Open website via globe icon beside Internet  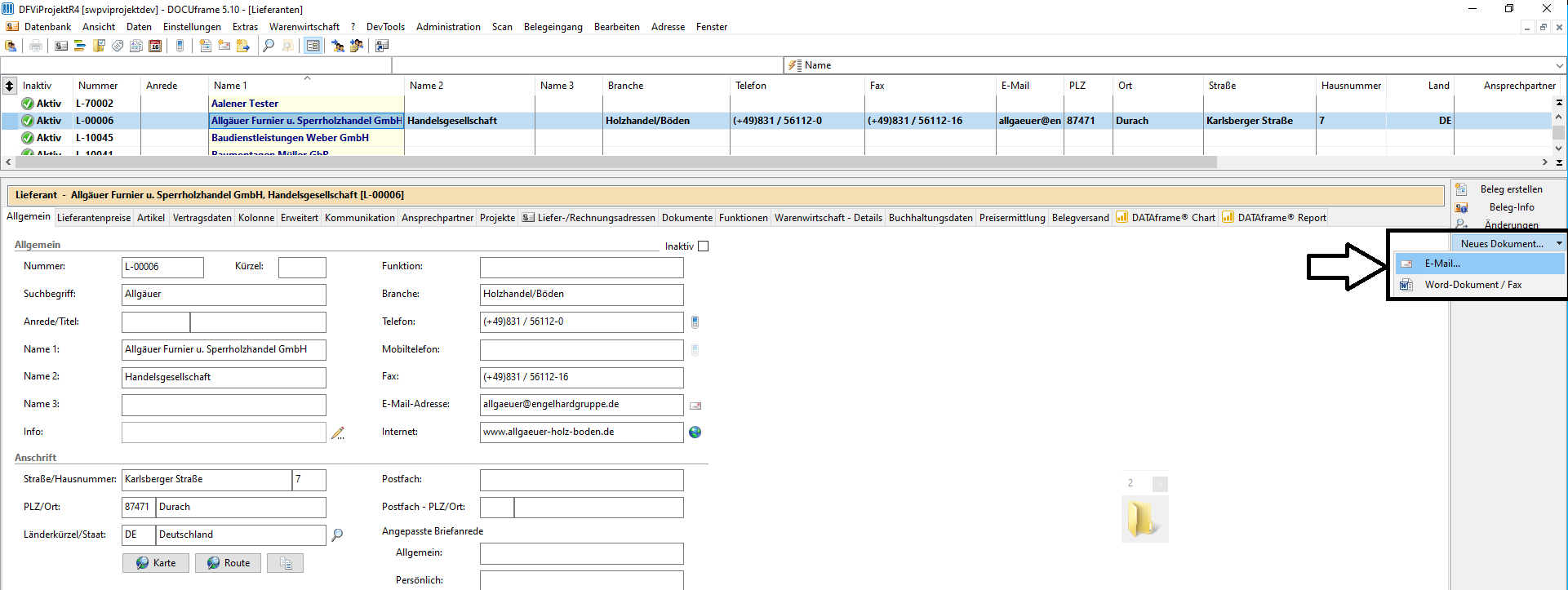695,433
